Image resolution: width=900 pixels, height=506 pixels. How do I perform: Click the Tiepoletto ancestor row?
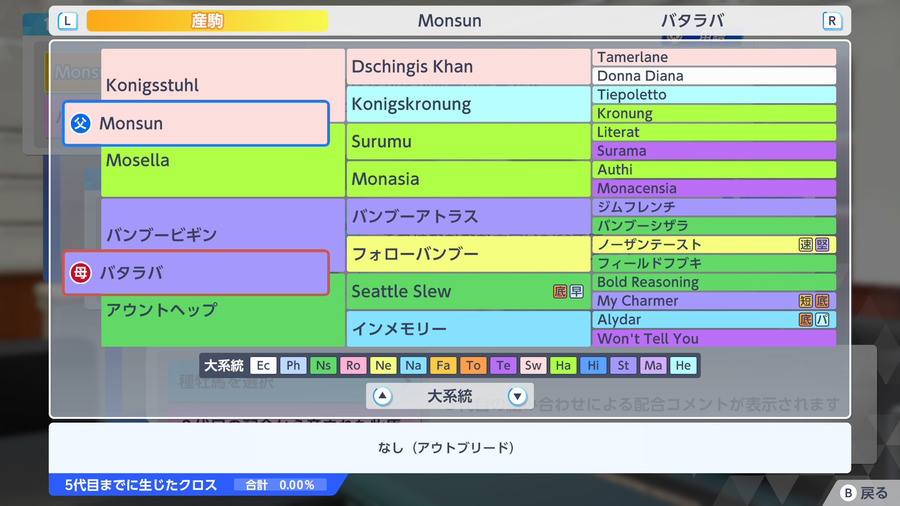click(x=714, y=95)
